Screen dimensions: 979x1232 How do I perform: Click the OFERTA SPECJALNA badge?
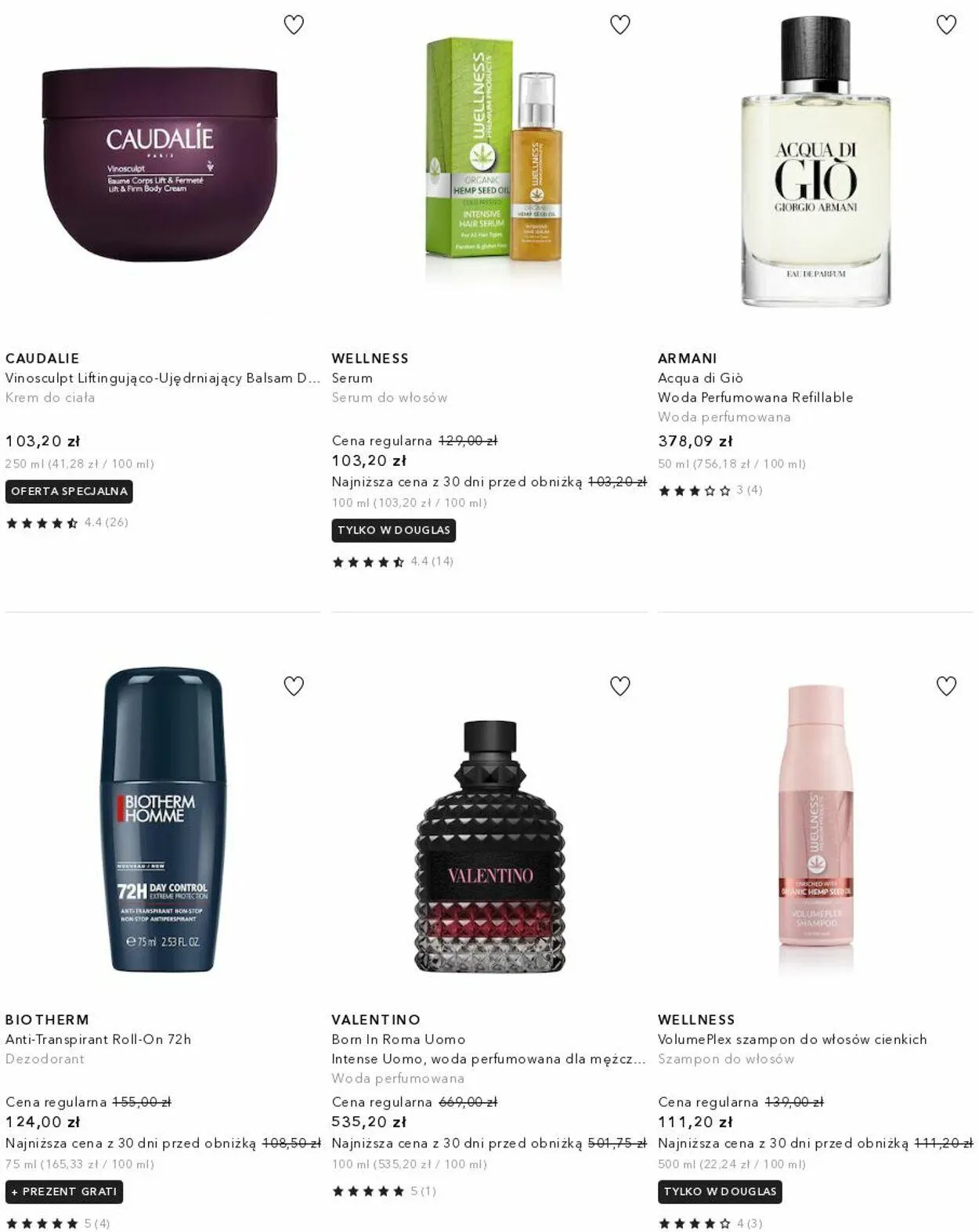tap(69, 492)
